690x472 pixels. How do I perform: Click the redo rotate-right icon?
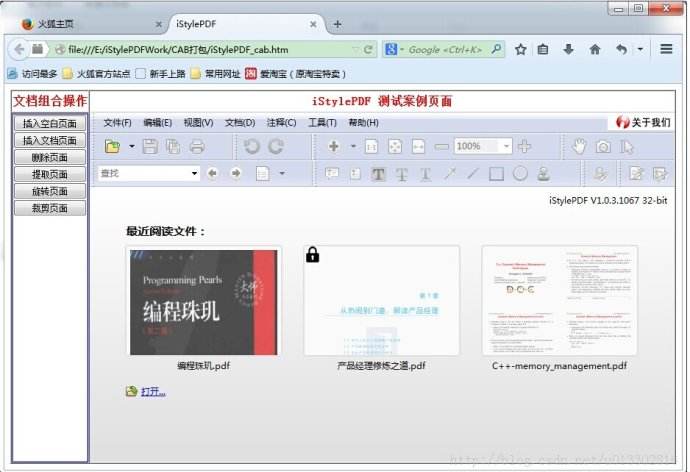(x=276, y=146)
